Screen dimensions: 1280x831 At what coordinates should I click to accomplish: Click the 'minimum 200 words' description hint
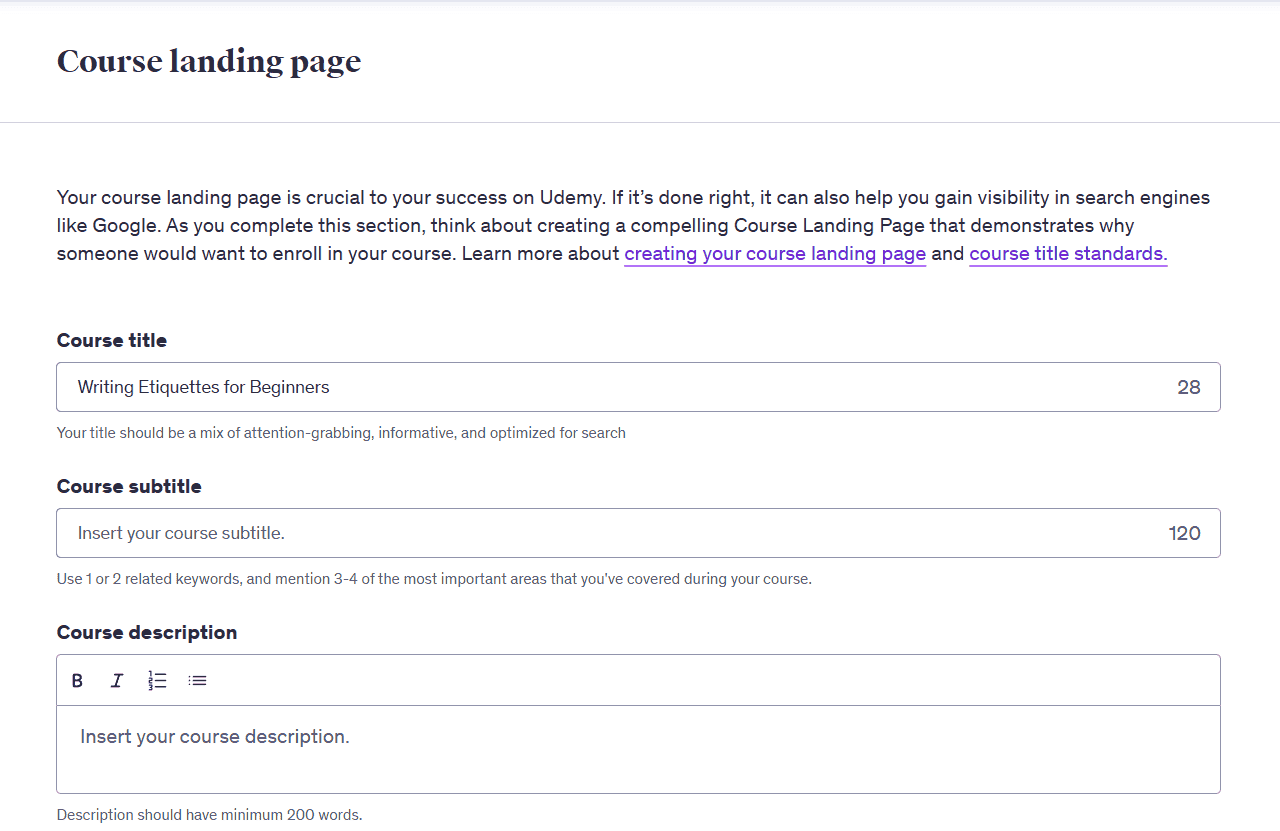pyautogui.click(x=209, y=815)
